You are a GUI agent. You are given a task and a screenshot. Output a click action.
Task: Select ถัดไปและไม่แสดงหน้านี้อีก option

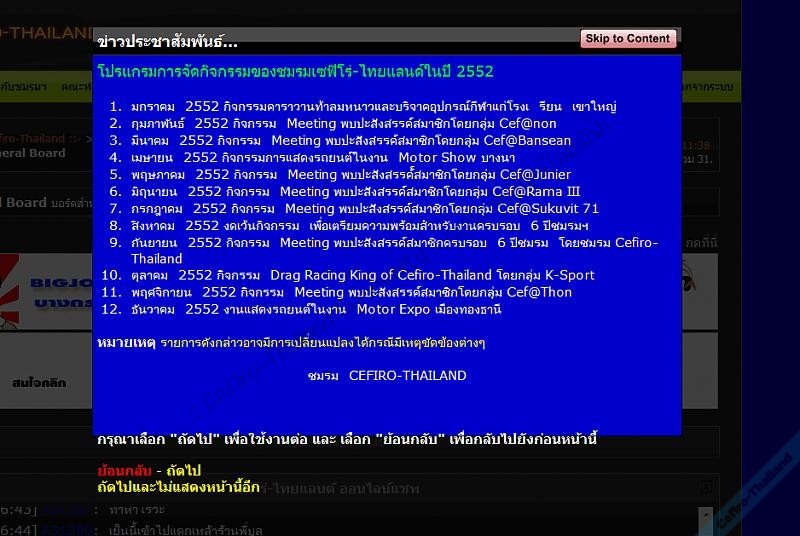click(x=178, y=486)
